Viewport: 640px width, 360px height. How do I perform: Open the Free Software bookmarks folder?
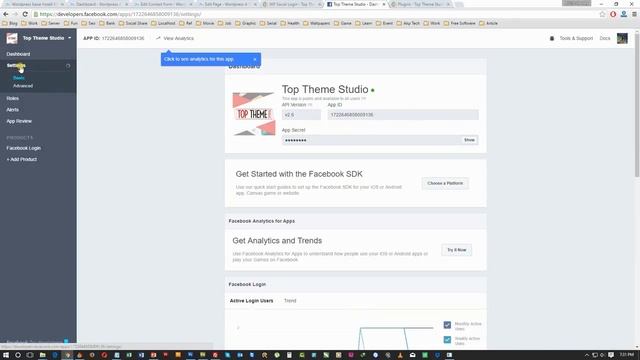coord(460,24)
